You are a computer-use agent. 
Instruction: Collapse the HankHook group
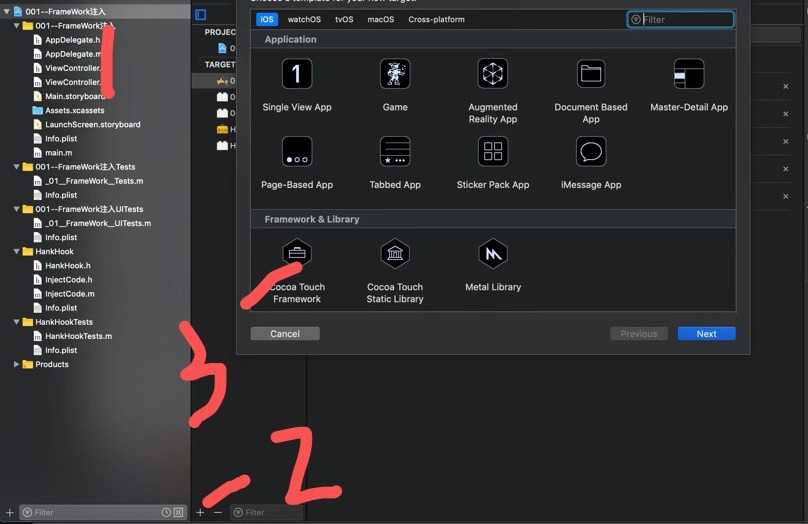coord(16,251)
